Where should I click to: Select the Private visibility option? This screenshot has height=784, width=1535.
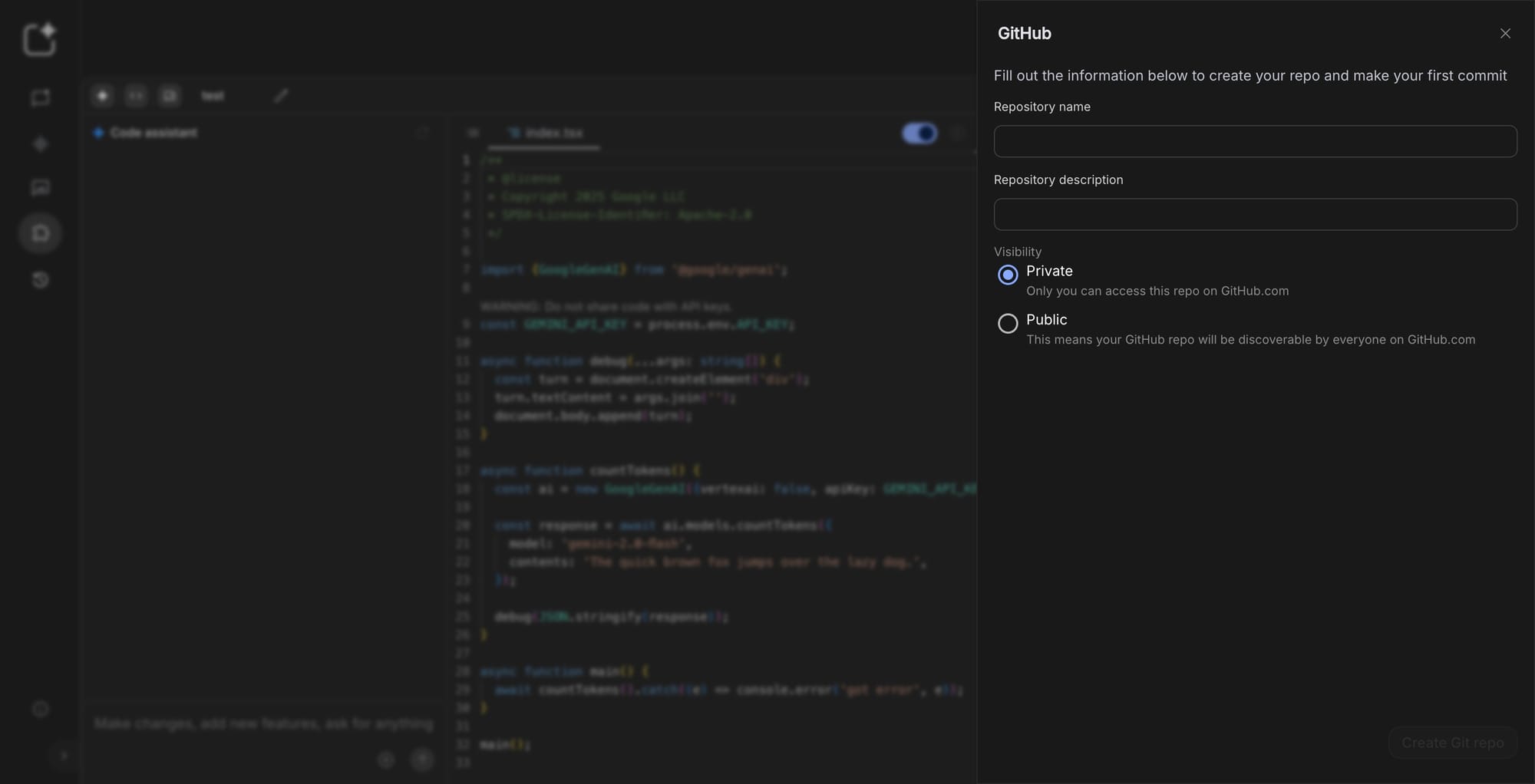(x=1007, y=275)
